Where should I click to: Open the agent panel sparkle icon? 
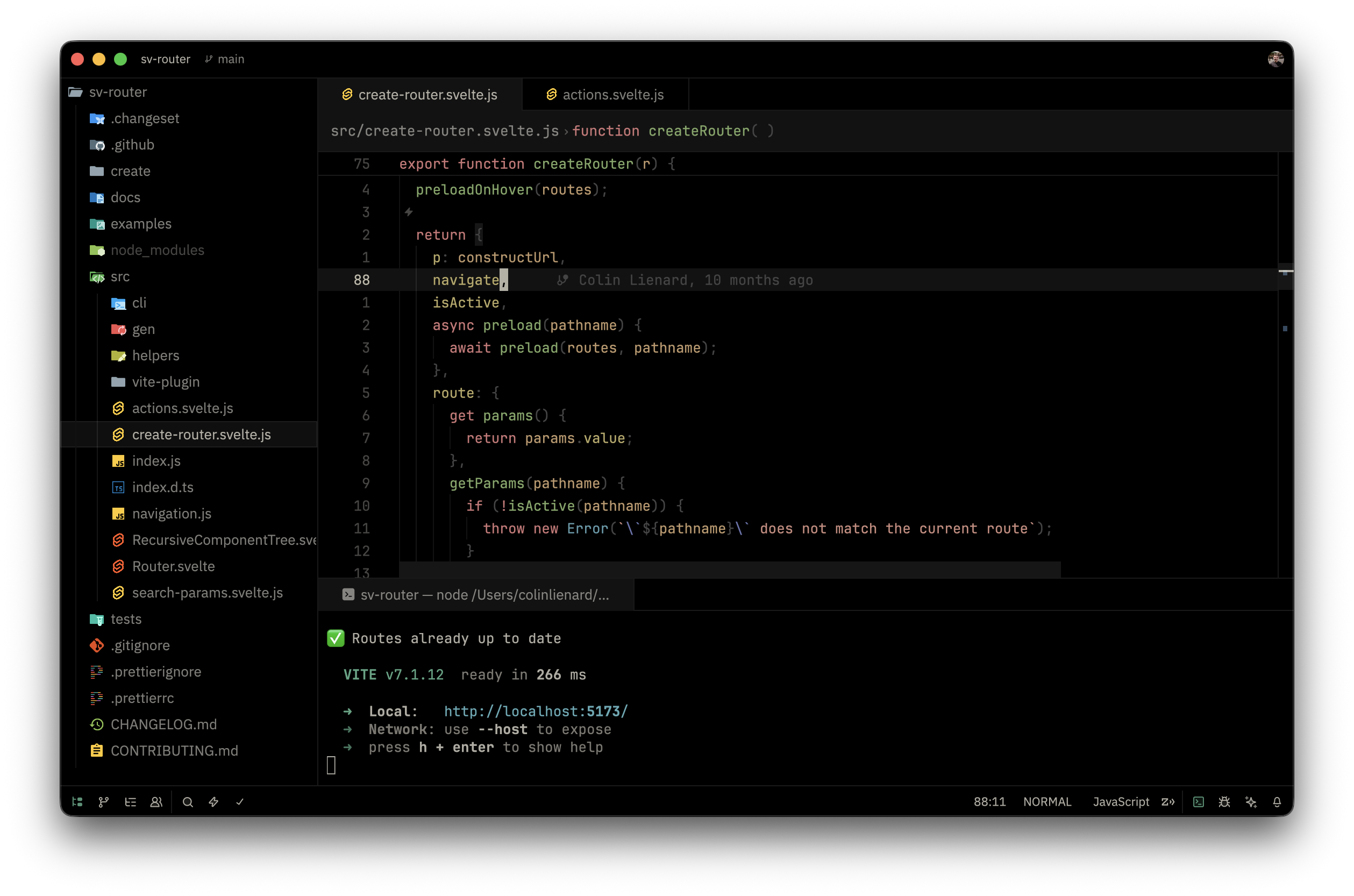[x=1251, y=802]
